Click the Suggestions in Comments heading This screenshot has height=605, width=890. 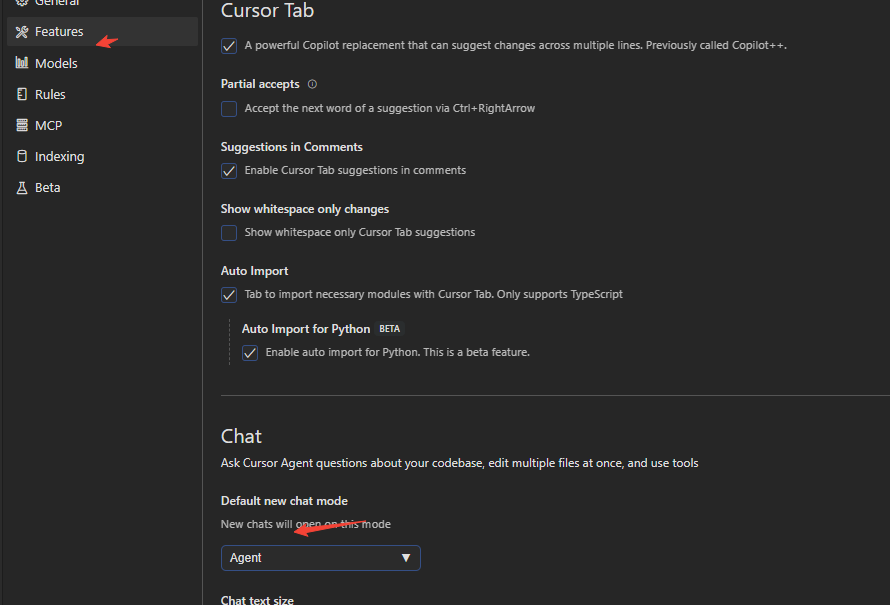coord(292,147)
